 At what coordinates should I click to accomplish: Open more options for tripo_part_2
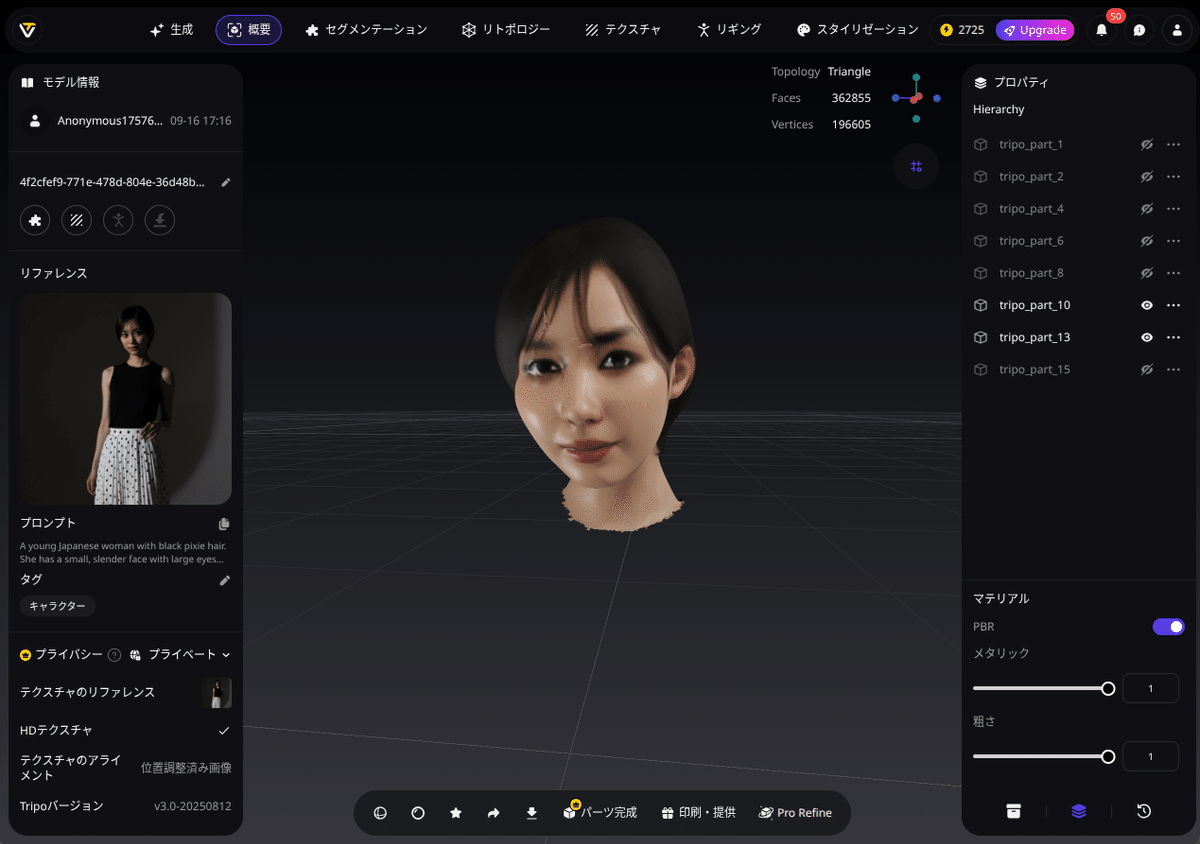click(x=1174, y=177)
